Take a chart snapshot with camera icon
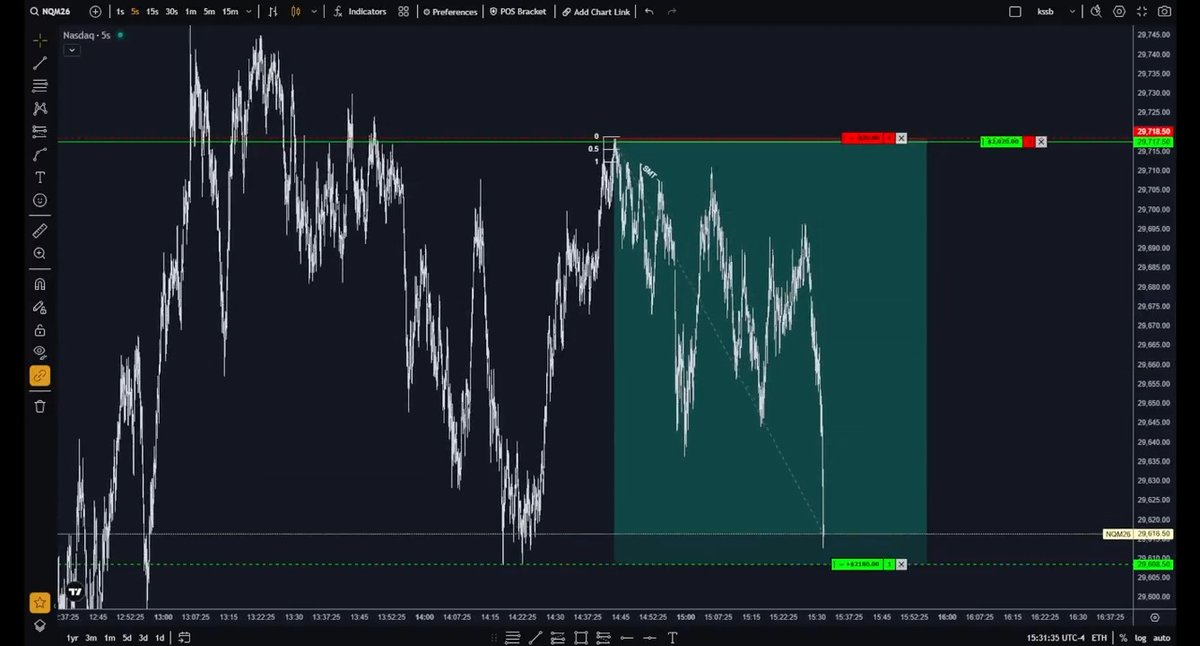Screen dimensions: 1200x646 [1164, 12]
